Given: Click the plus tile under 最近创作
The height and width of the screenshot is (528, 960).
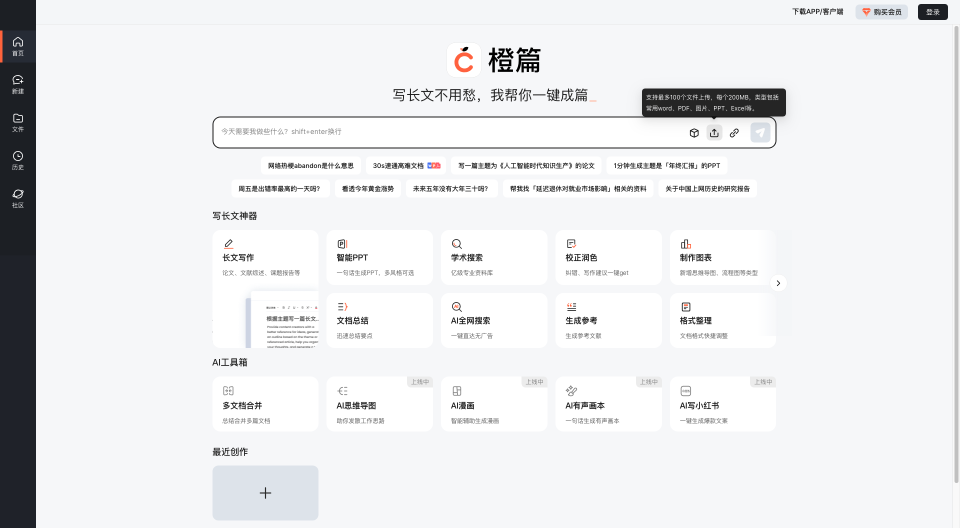Looking at the screenshot, I should pyautogui.click(x=265, y=493).
